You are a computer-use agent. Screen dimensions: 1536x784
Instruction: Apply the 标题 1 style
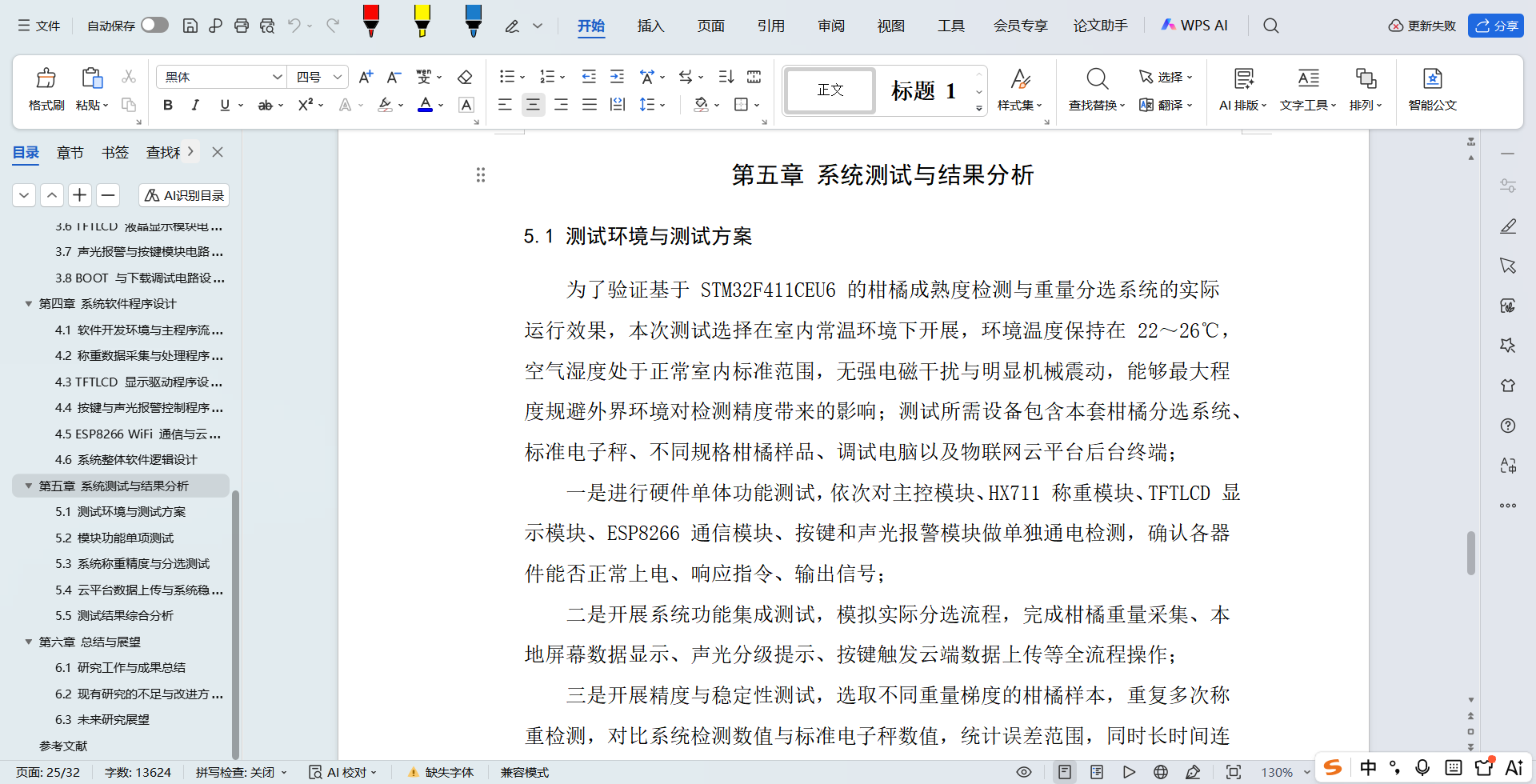(x=924, y=90)
